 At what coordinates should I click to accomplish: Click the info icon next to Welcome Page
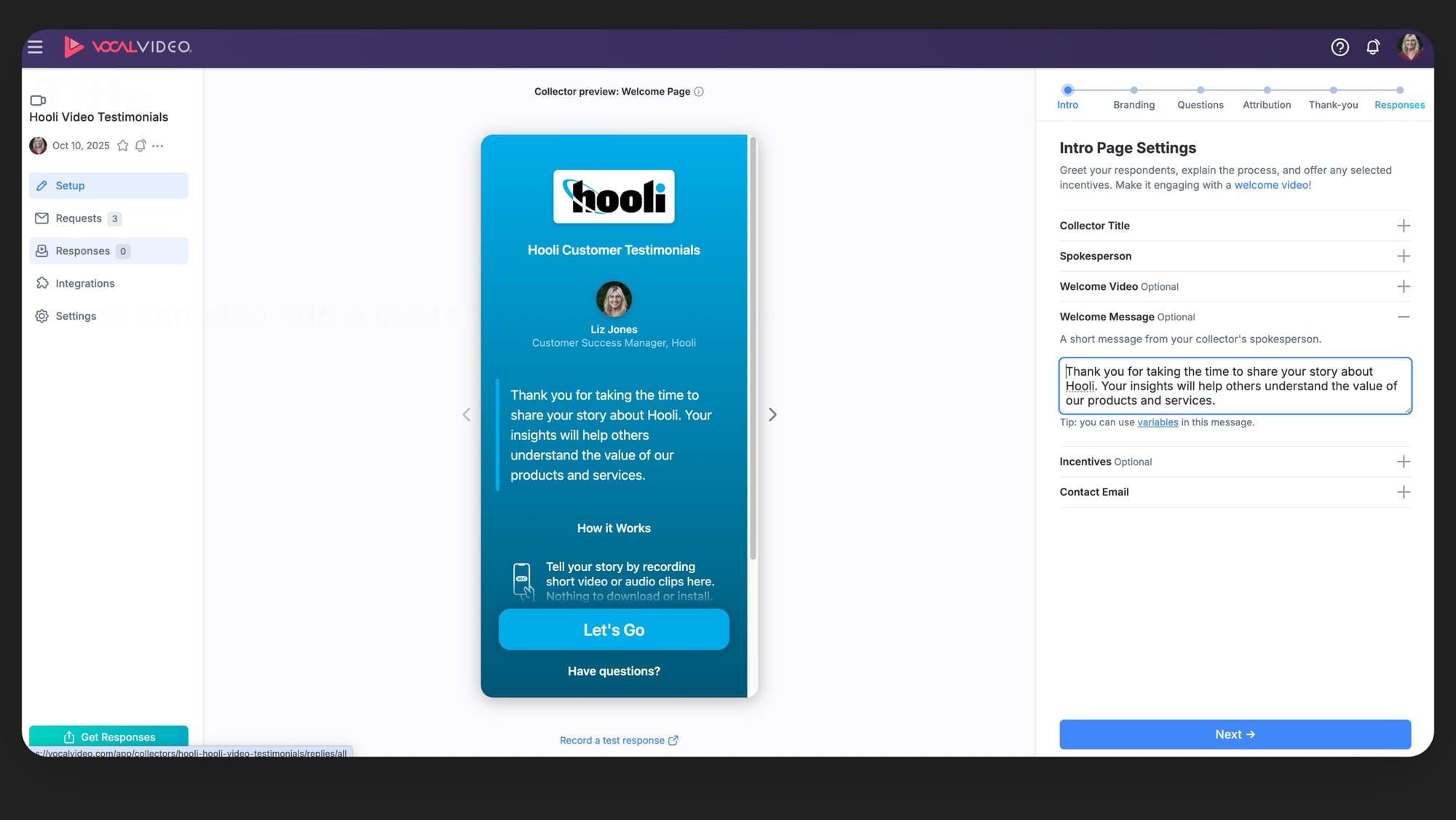click(x=699, y=92)
